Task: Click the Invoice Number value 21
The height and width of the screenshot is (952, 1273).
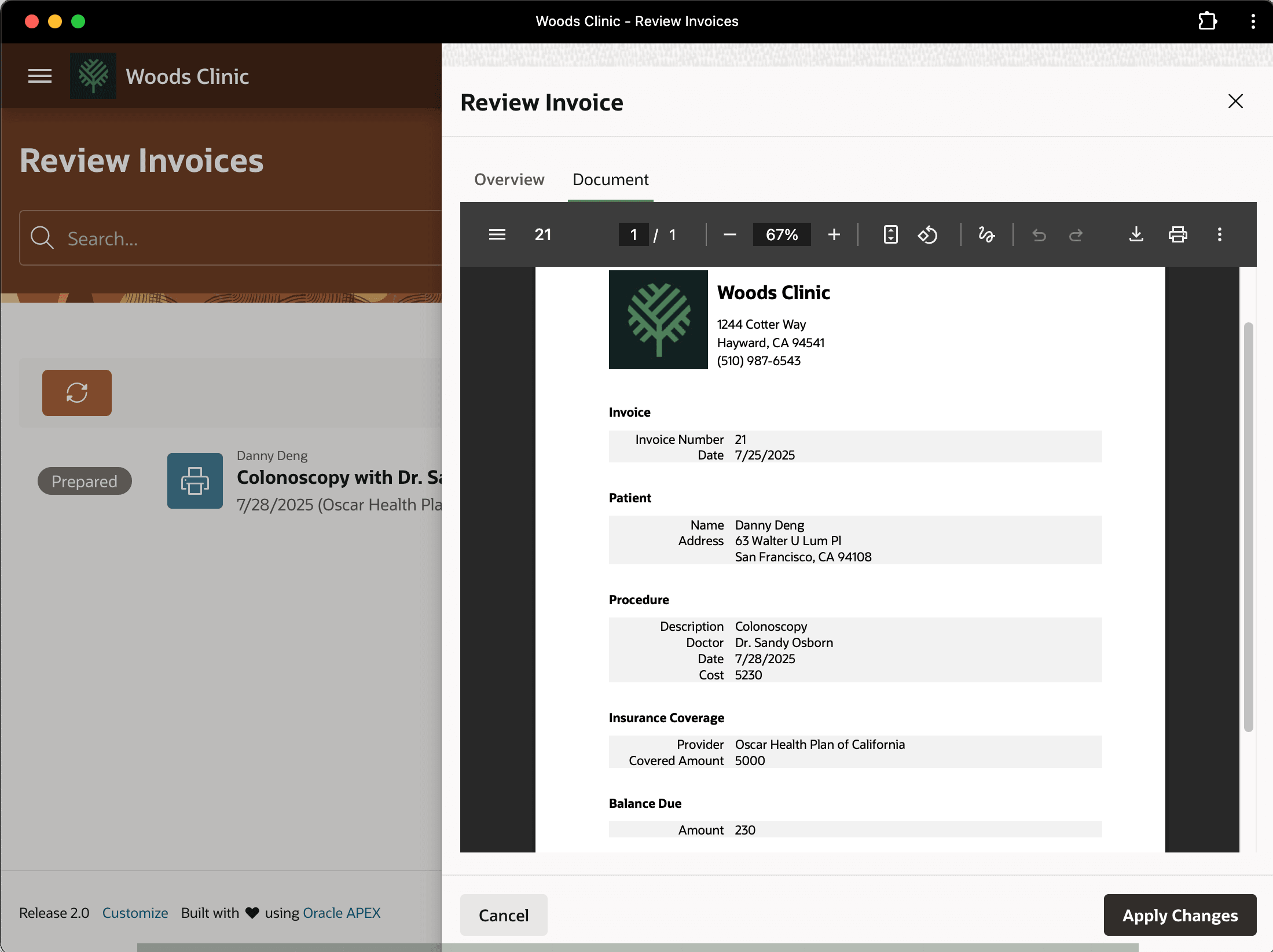Action: point(740,439)
